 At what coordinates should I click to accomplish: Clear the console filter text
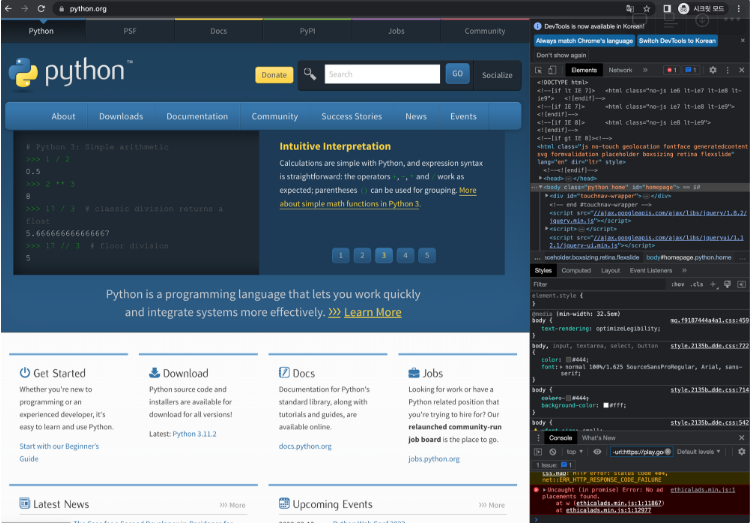coord(668,452)
